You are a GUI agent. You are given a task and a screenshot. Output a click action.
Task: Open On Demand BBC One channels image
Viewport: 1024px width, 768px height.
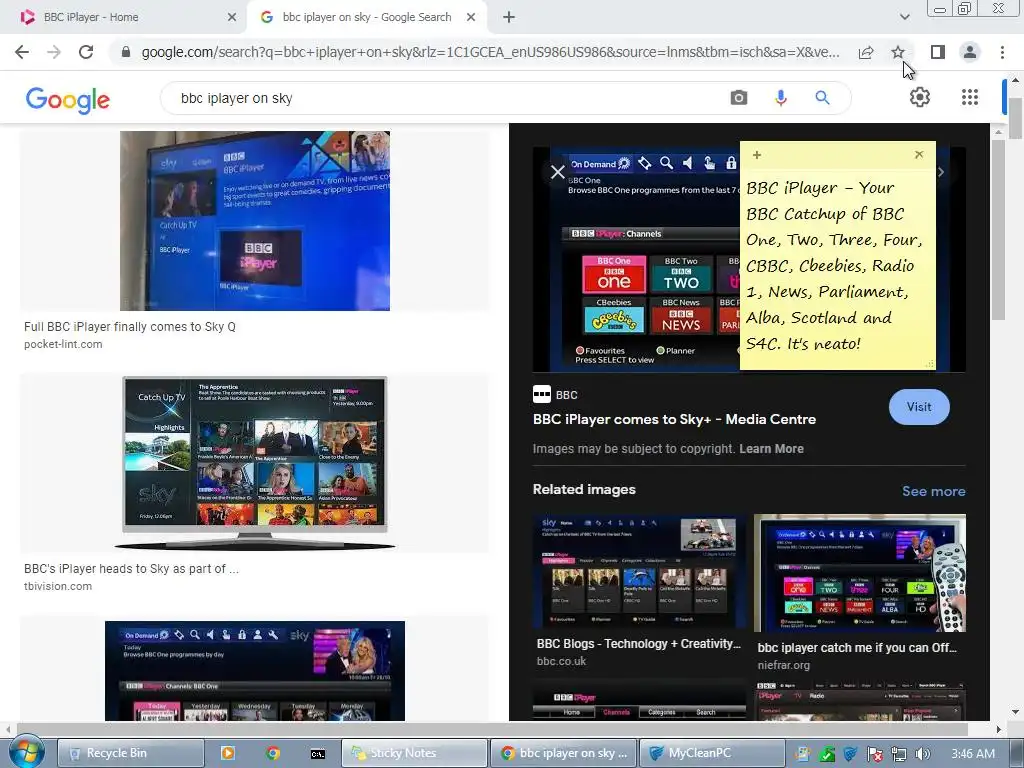[255, 671]
